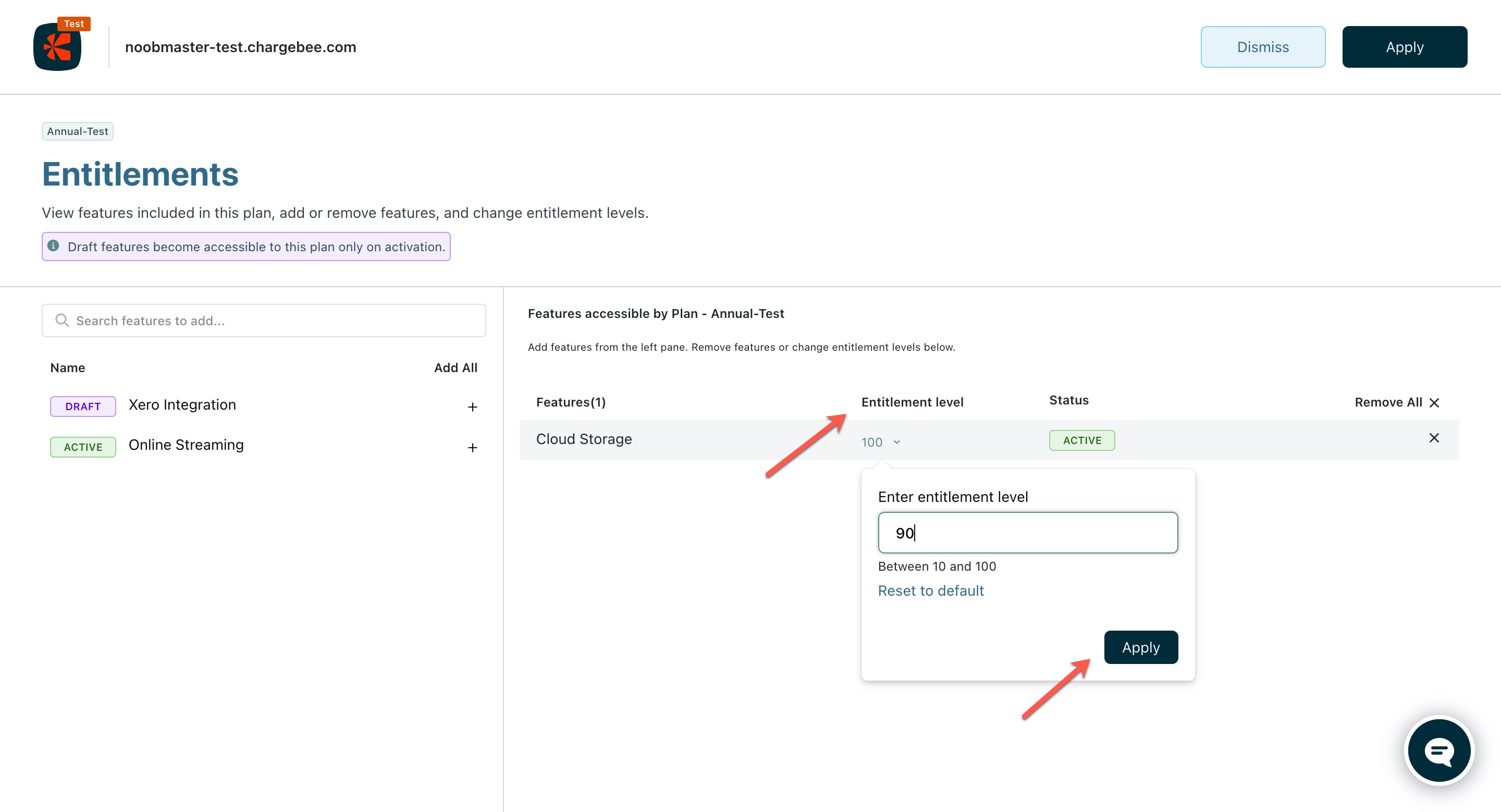Select the Xero Integration feature row

[182, 405]
